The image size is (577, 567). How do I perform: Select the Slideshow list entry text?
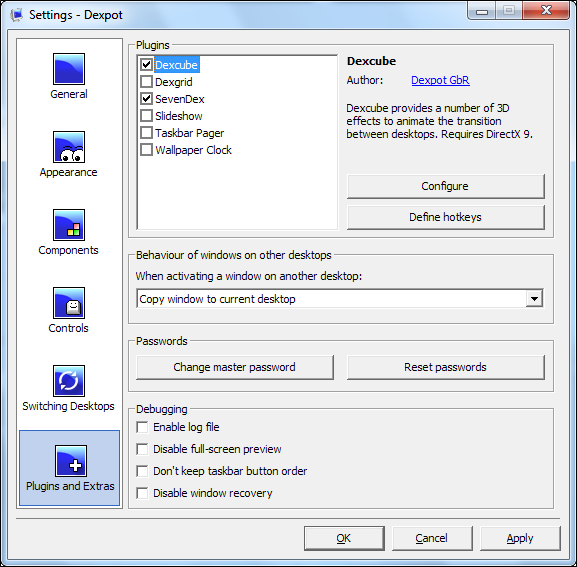[179, 116]
